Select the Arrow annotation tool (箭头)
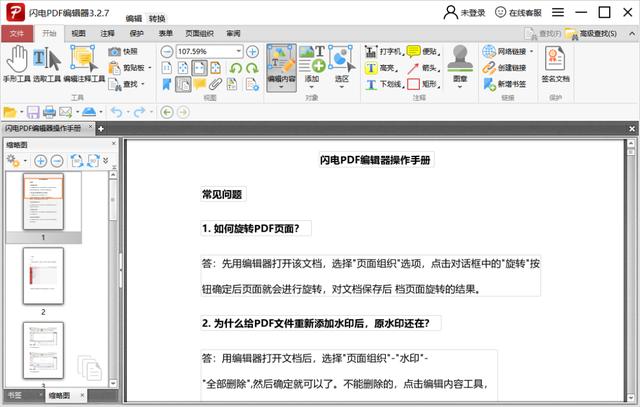This screenshot has width=640, height=407. (x=423, y=68)
